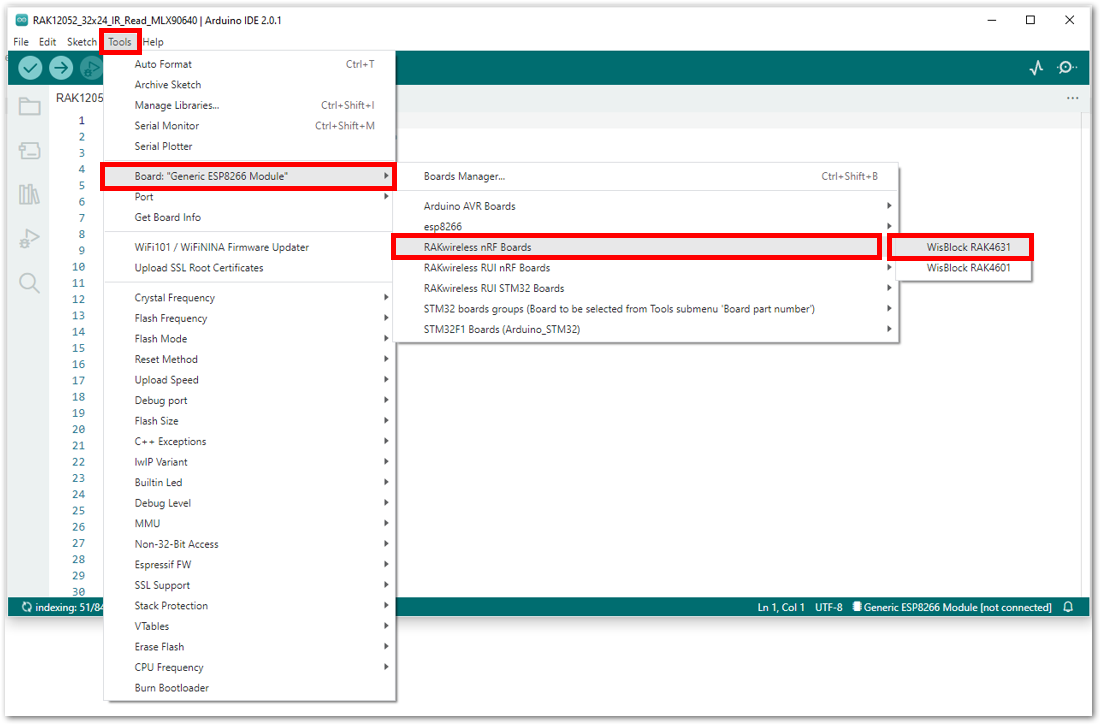Expand STM32F1 Boards (Arduino_STM32) group
The width and height of the screenshot is (1101, 725).
(x=646, y=329)
